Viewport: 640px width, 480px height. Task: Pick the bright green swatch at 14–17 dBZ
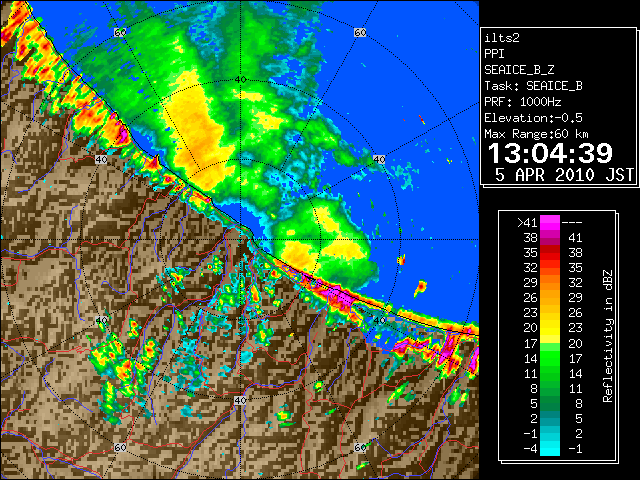tap(550, 358)
